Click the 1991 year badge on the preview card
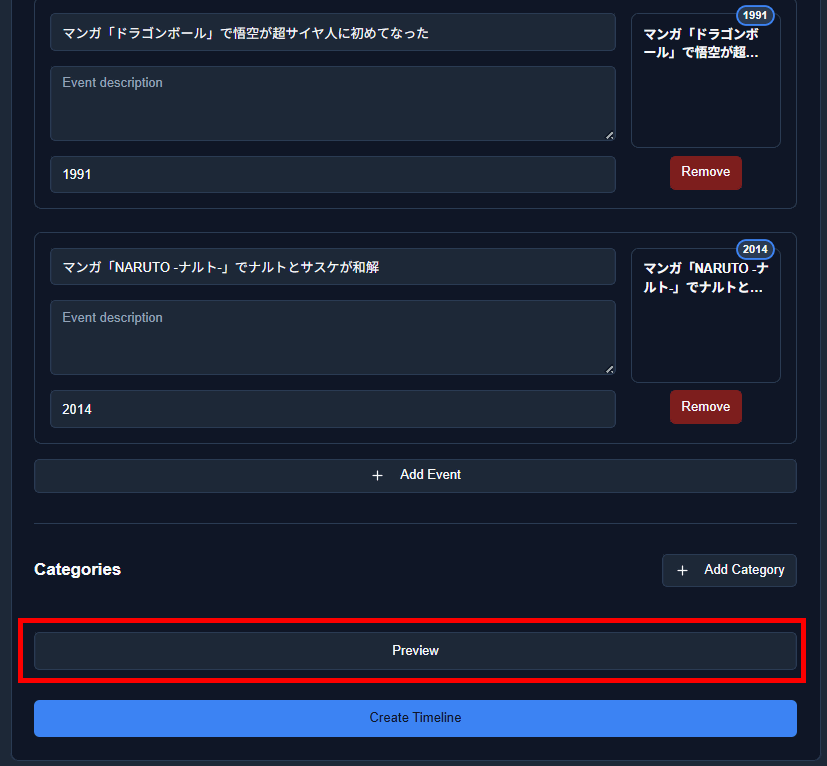 click(x=755, y=15)
